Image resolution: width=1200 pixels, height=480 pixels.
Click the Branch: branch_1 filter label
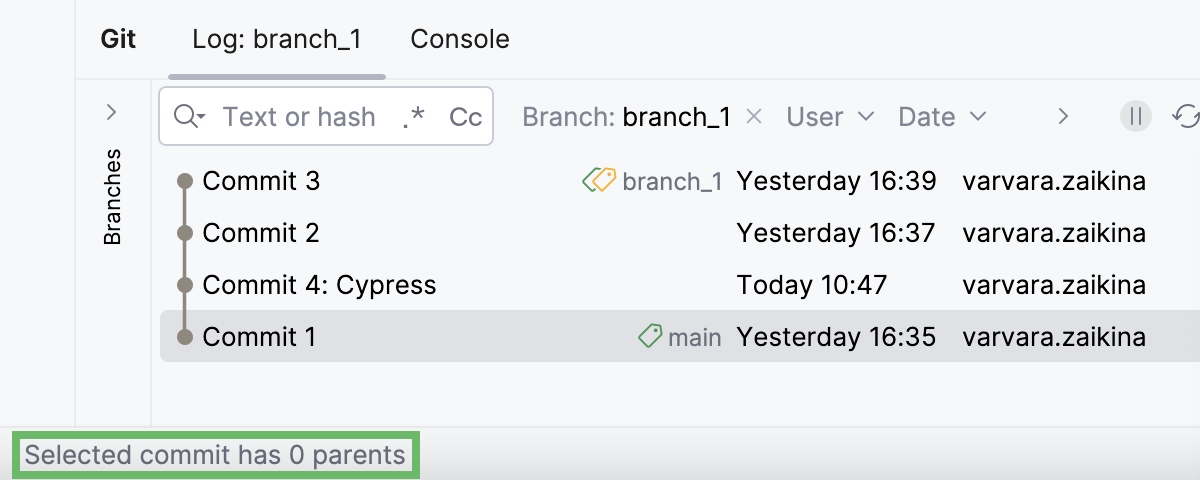626,117
